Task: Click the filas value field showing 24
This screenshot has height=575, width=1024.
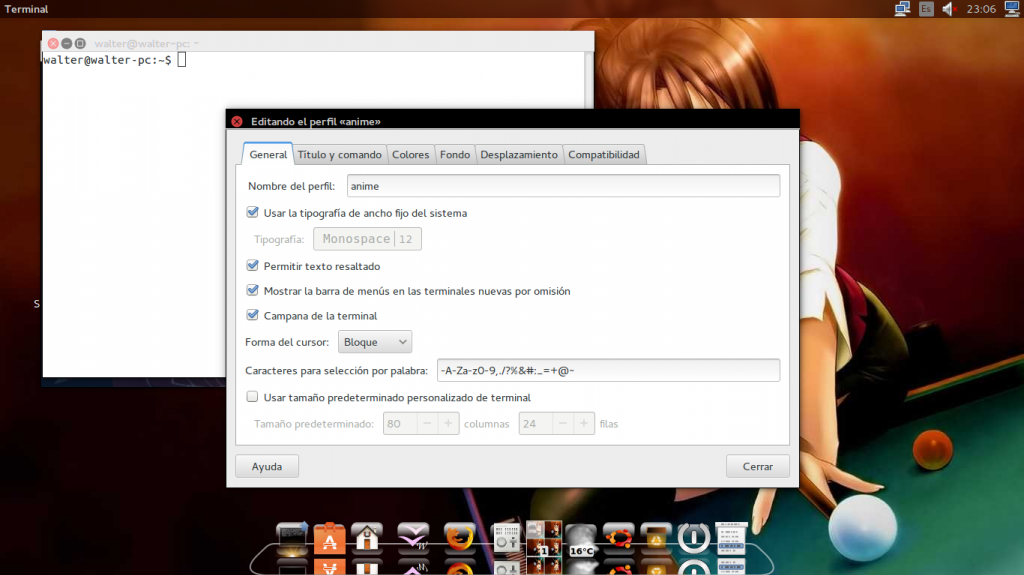Action: pyautogui.click(x=536, y=423)
